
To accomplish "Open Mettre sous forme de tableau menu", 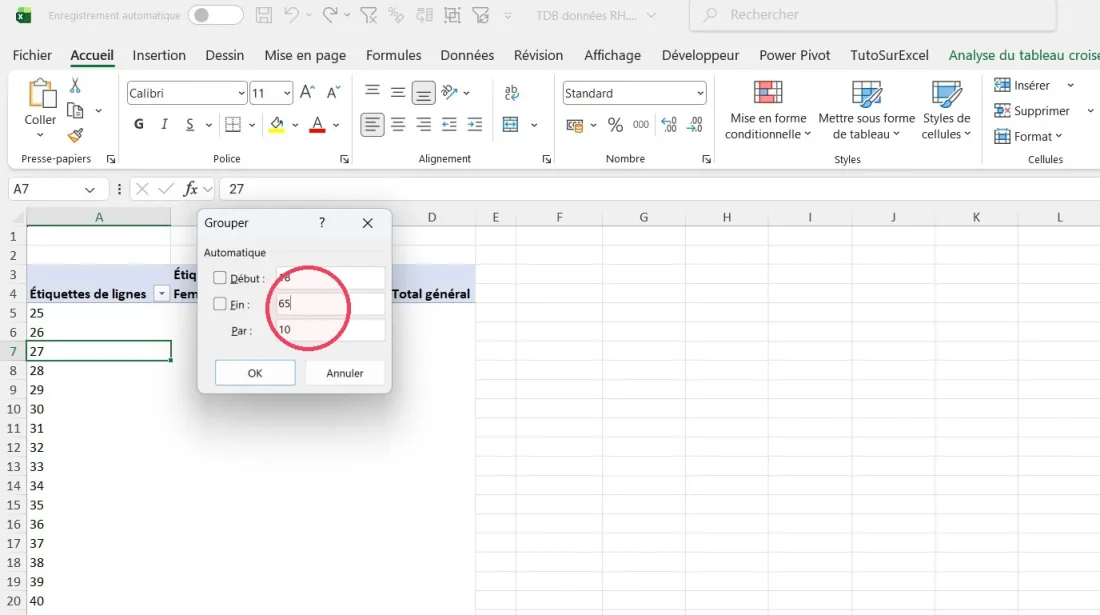I will [866, 109].
